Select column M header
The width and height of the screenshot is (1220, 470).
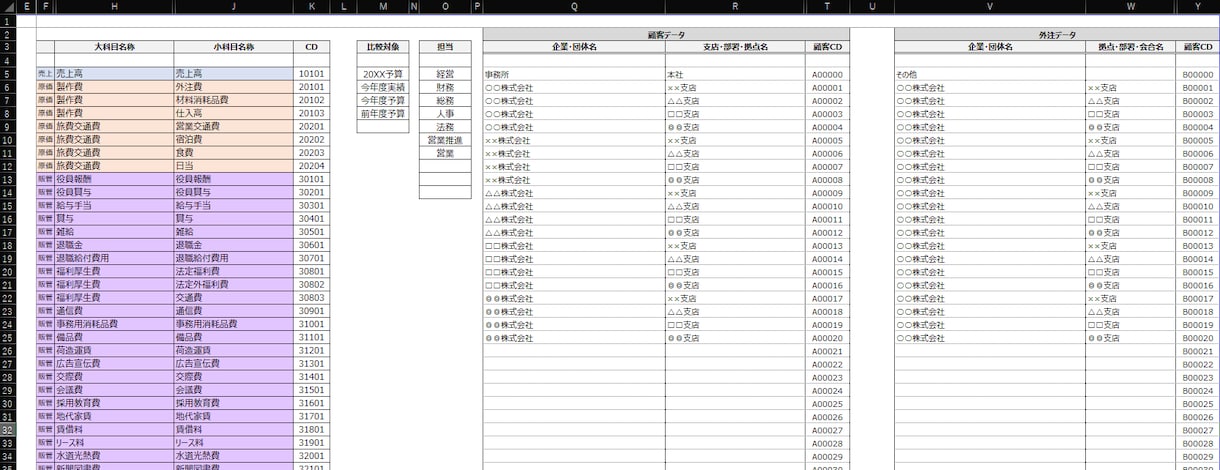(383, 7)
